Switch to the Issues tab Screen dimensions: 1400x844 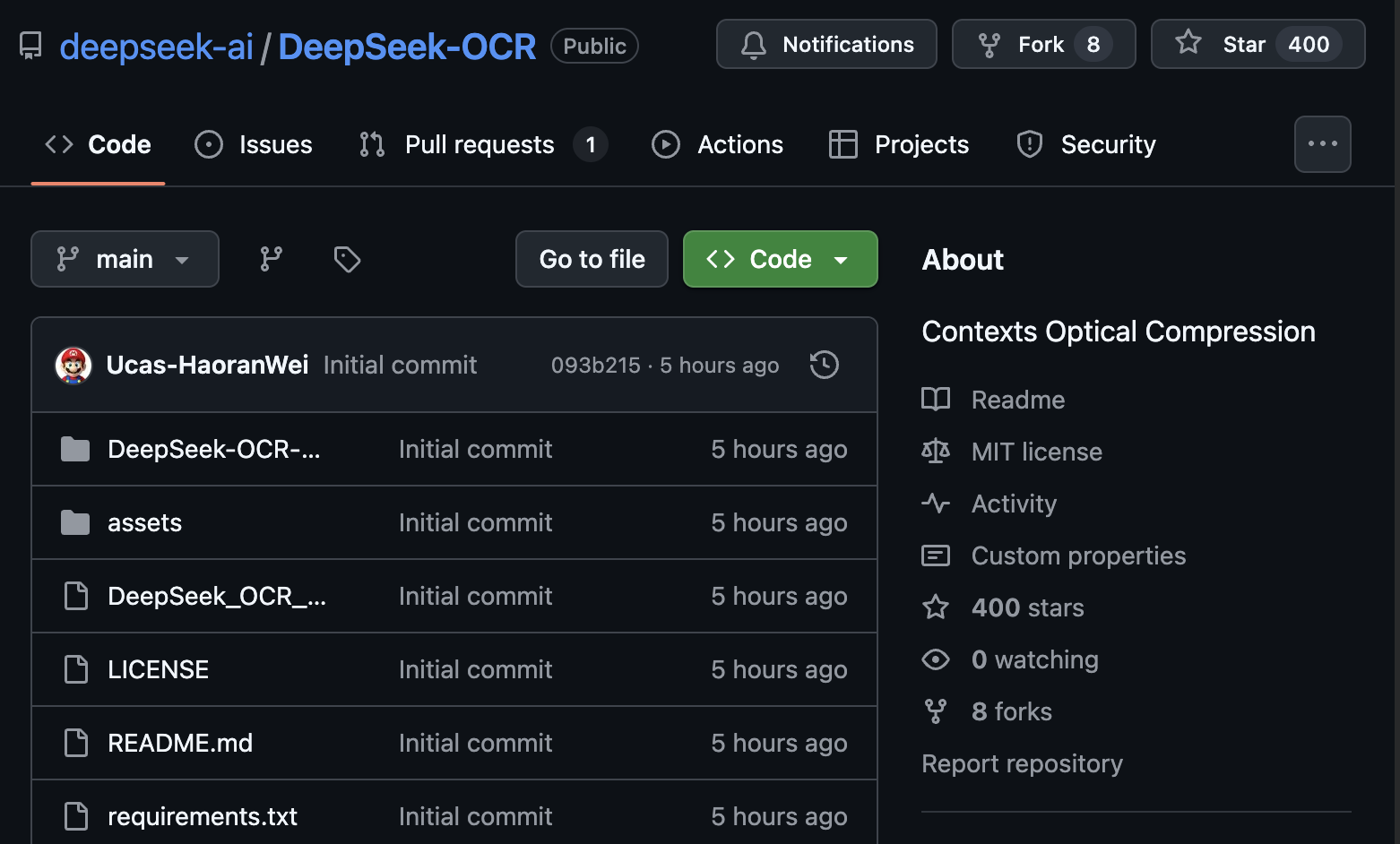(254, 144)
